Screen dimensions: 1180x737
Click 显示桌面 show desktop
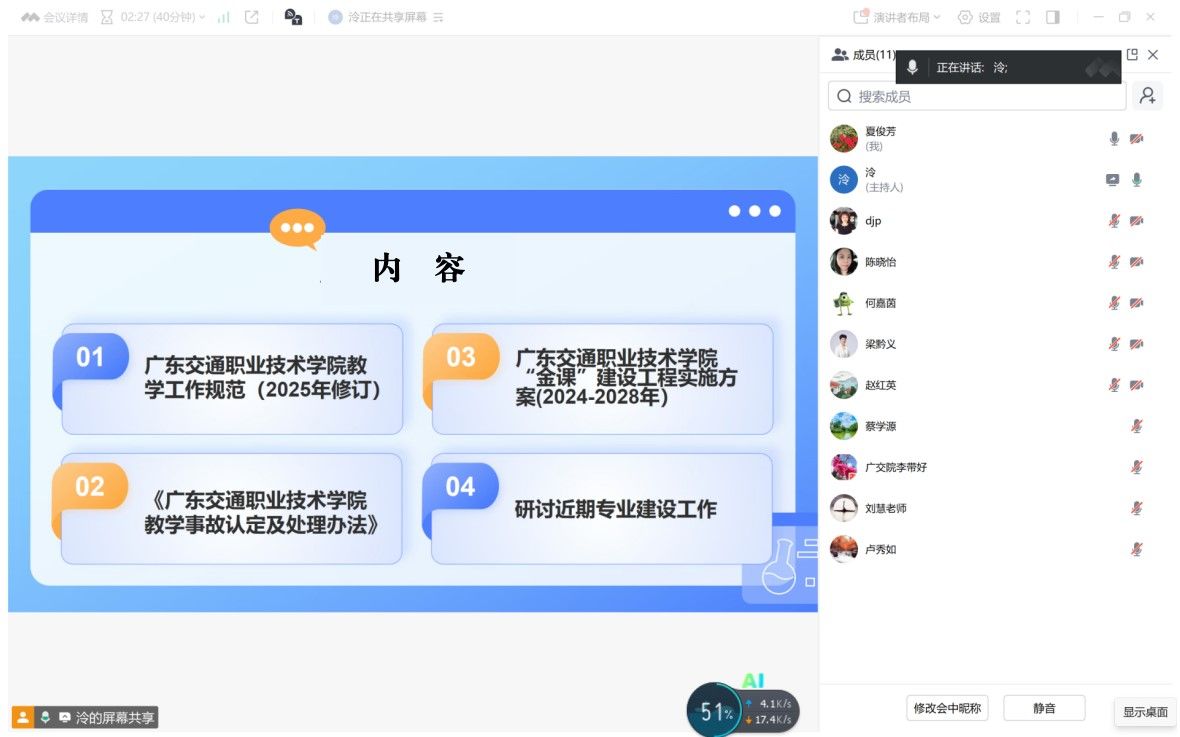point(1145,712)
